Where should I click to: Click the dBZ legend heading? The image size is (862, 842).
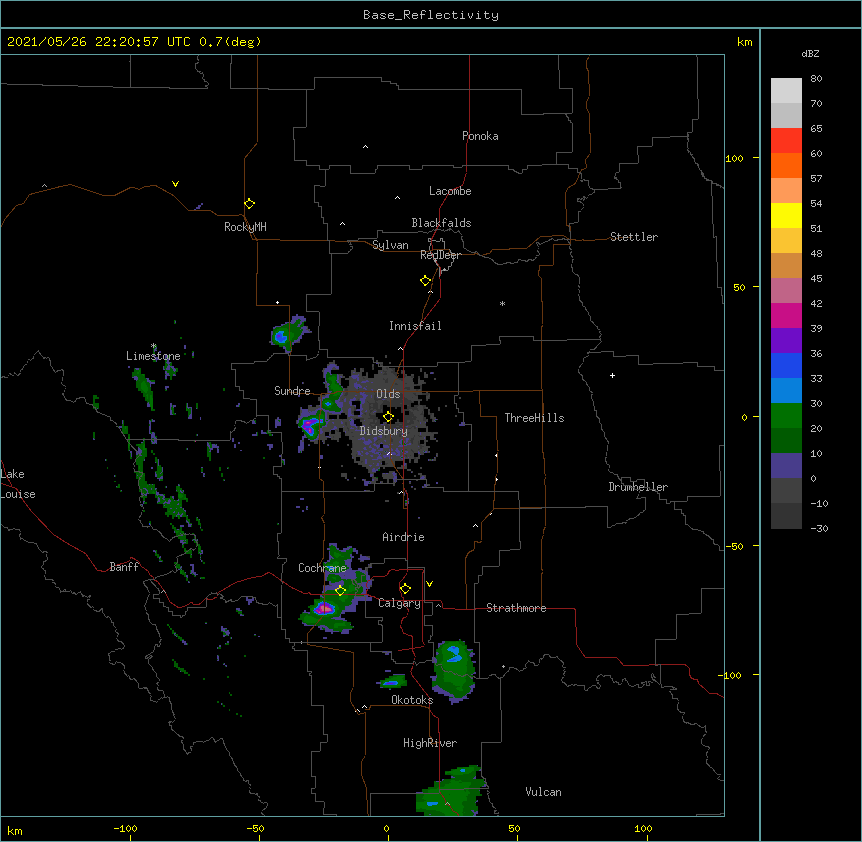810,53
